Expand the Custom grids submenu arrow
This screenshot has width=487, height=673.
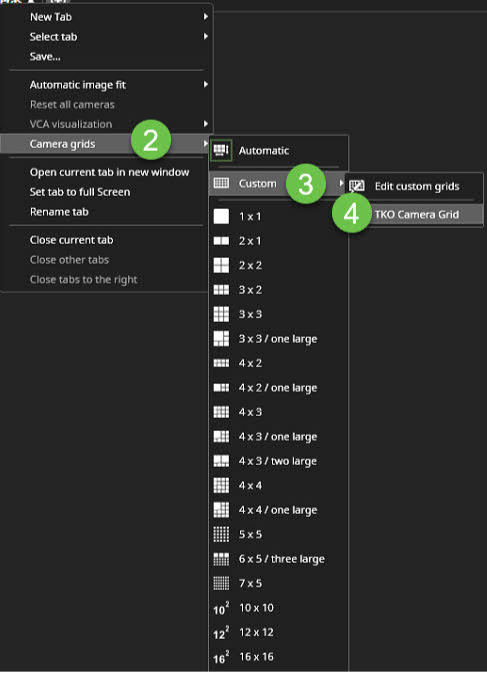[341, 183]
